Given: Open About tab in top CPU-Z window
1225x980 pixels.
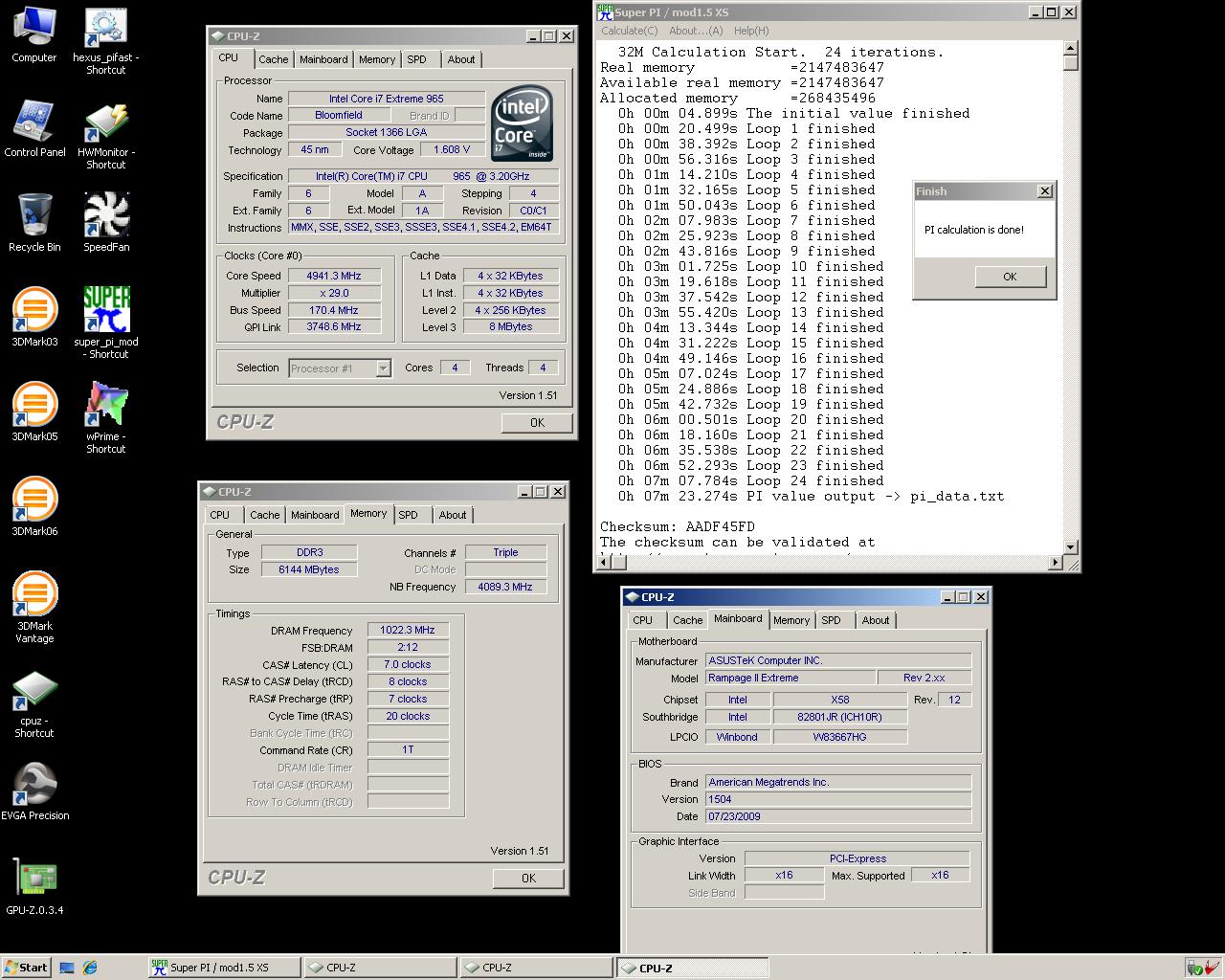Looking at the screenshot, I should tap(461, 59).
